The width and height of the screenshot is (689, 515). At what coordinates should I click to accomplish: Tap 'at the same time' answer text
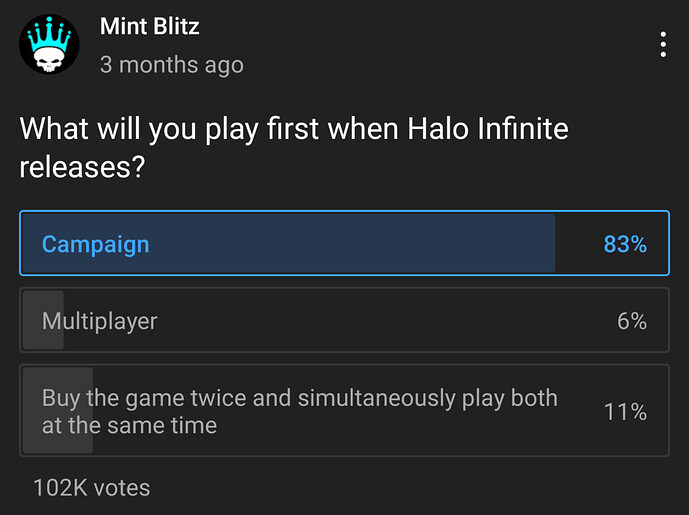(129, 425)
